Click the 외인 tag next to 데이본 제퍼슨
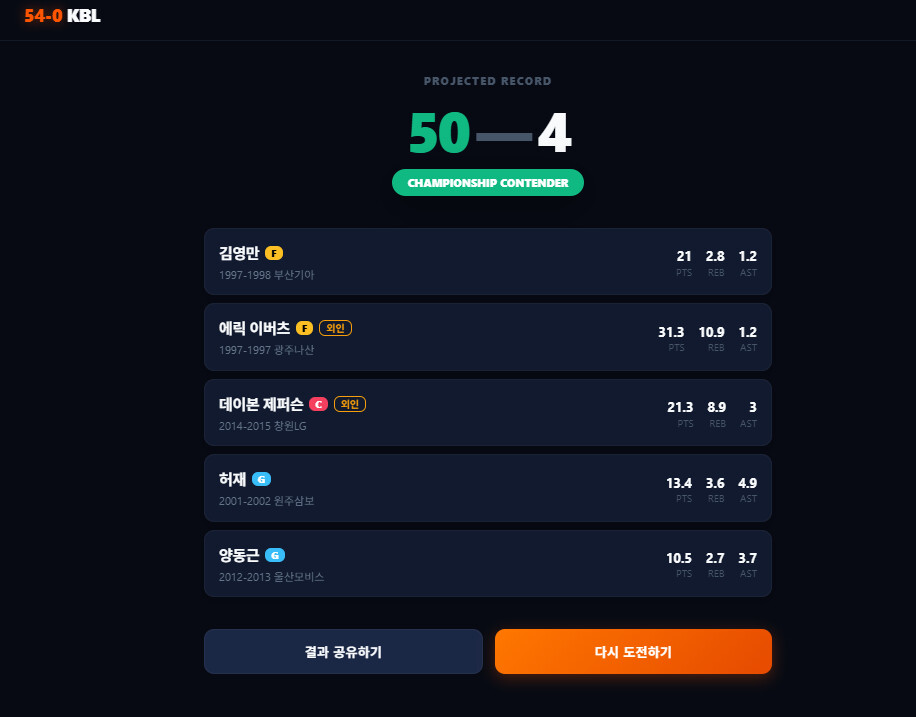This screenshot has height=717, width=916. (350, 404)
